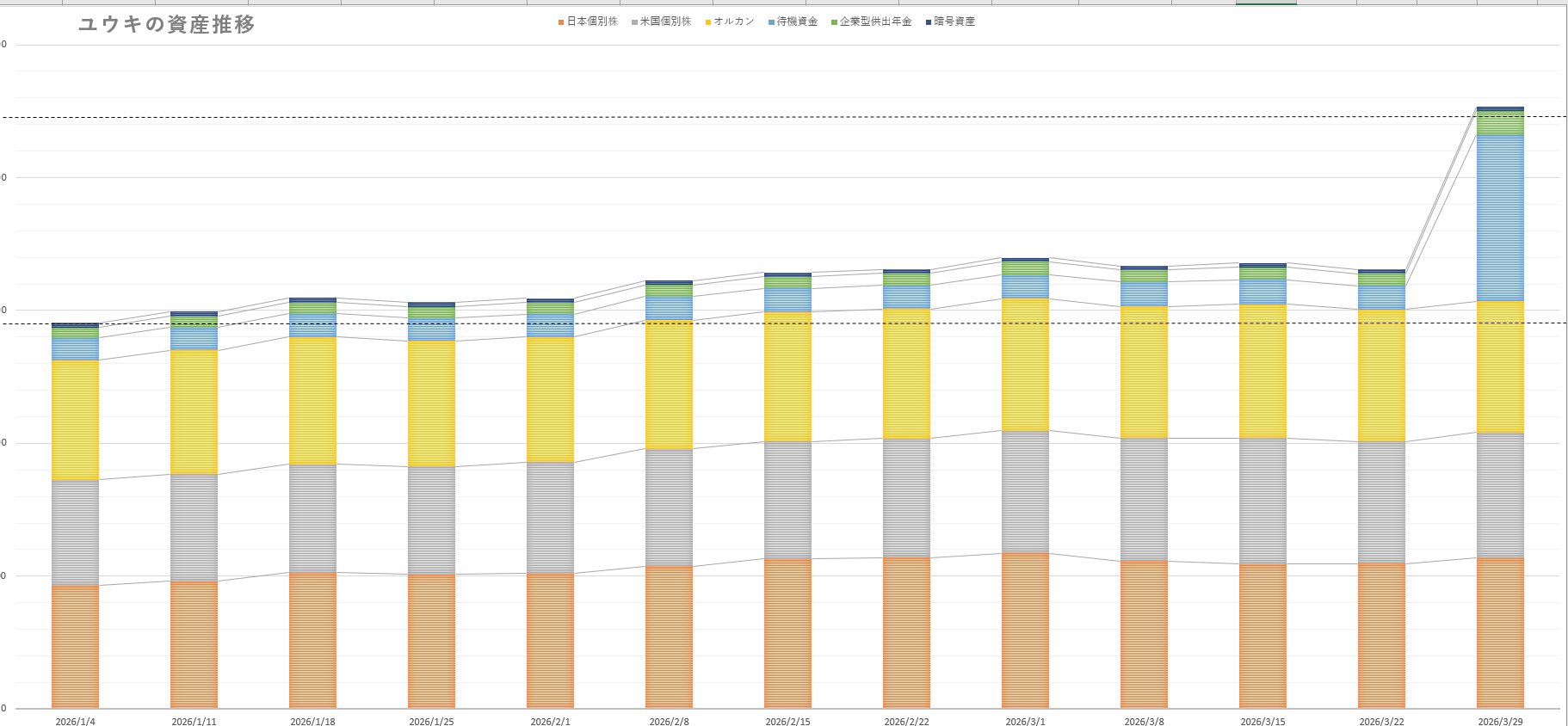Select the yellow segment of the 2026/3/29 bar
1568x726 pixels.
(x=1500, y=367)
